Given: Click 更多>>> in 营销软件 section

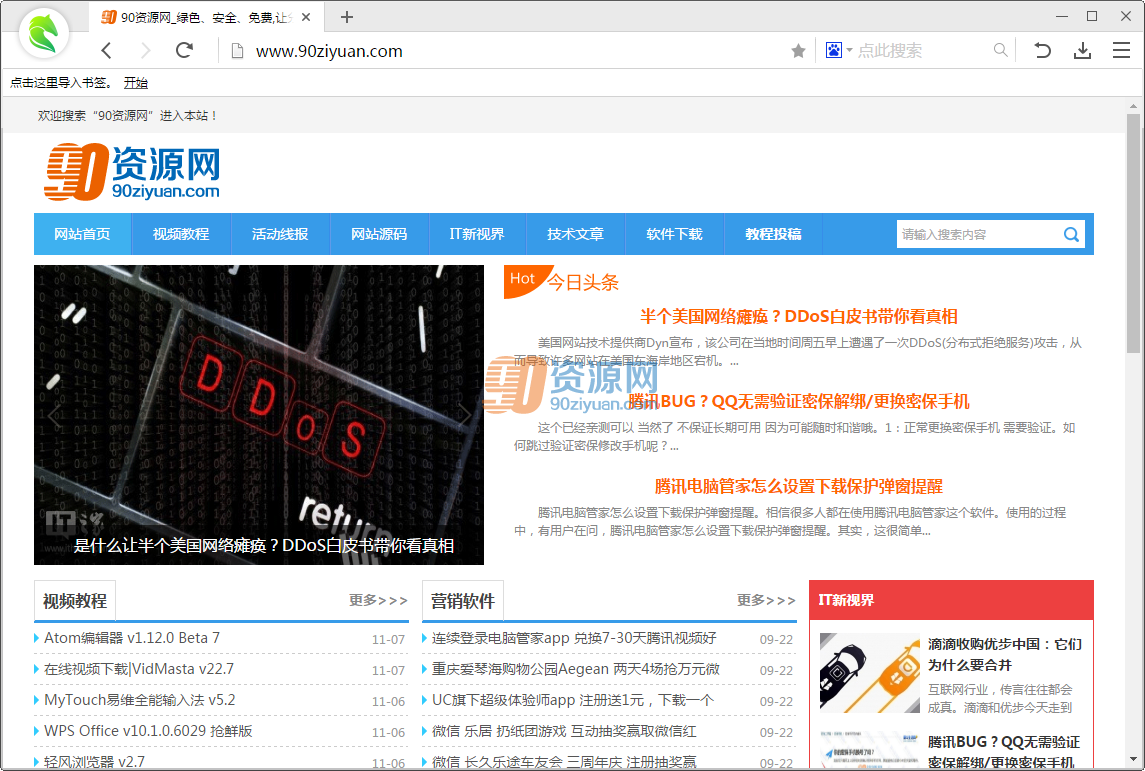Looking at the screenshot, I should [766, 600].
